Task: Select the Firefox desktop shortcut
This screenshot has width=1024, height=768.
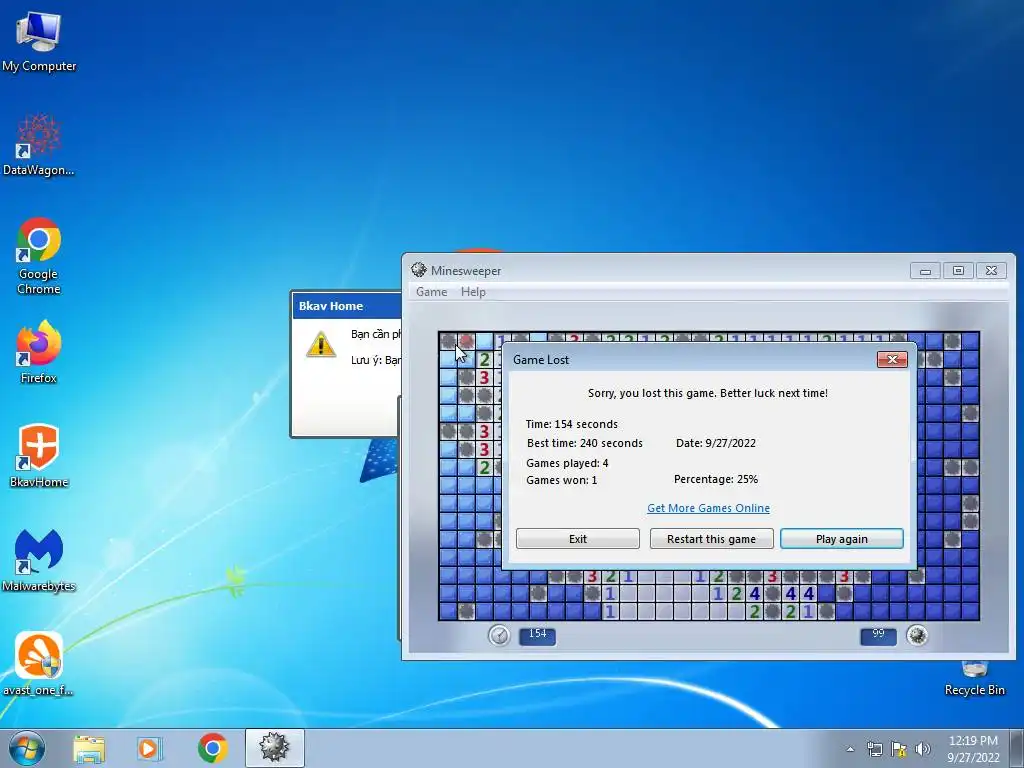Action: (39, 352)
